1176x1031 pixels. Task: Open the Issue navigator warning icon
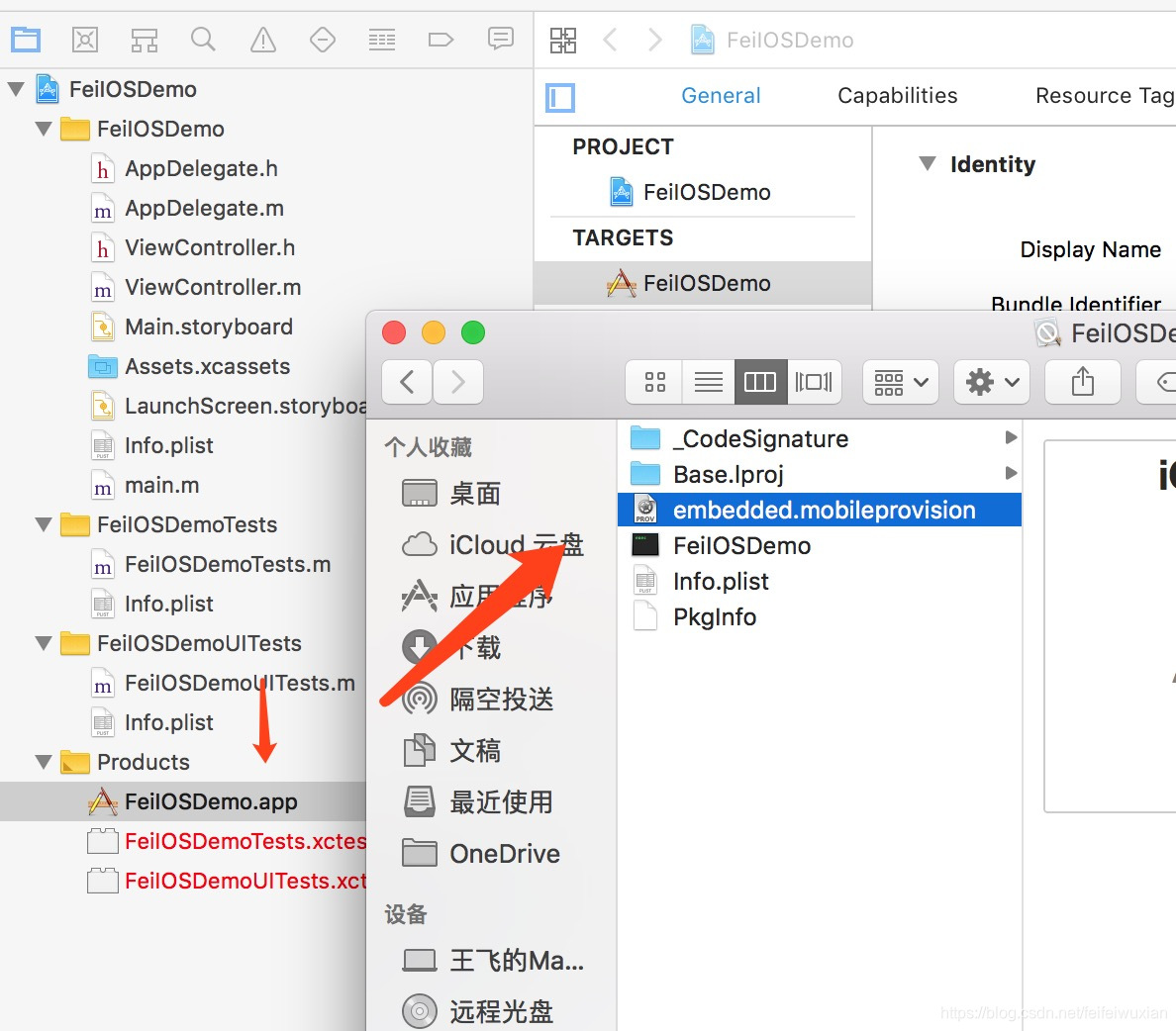[262, 39]
